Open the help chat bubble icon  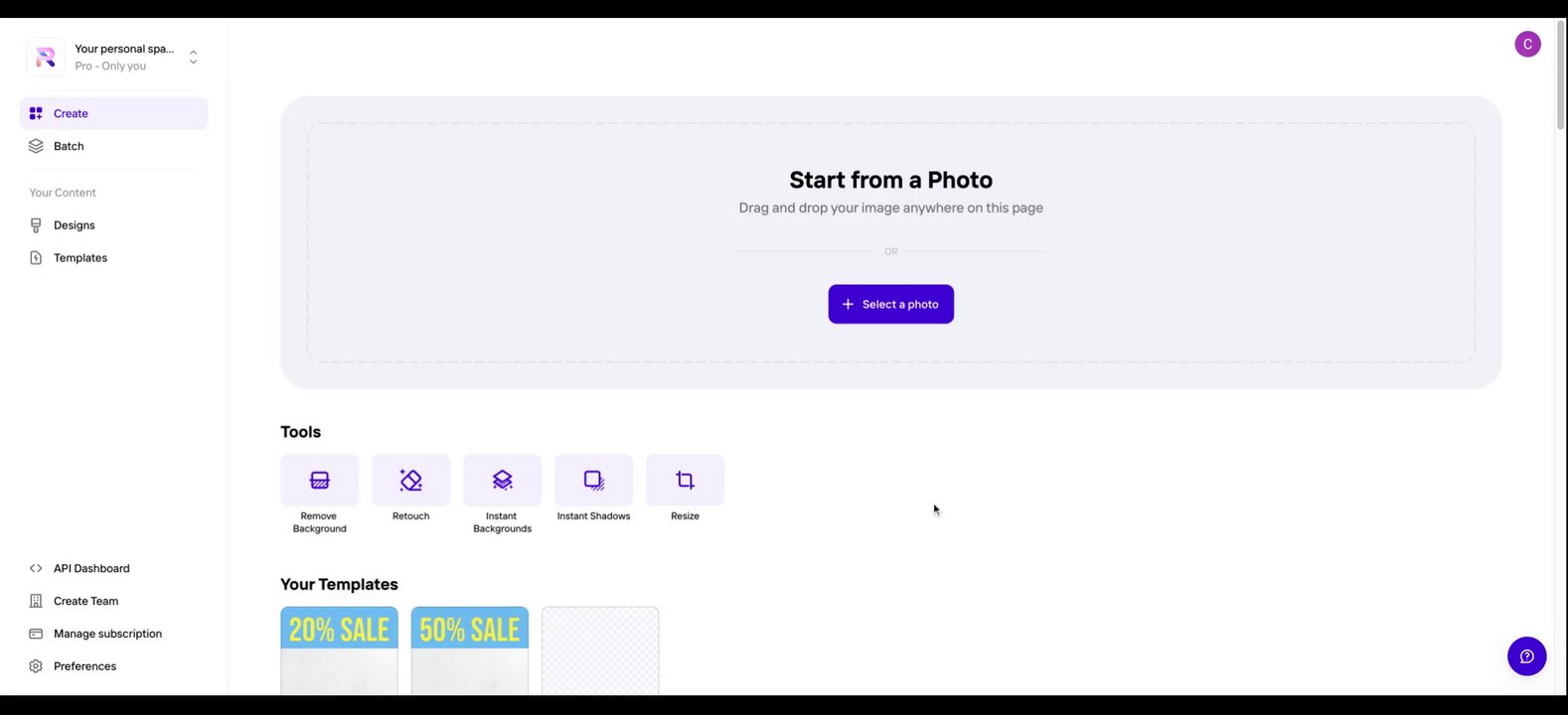pyautogui.click(x=1526, y=656)
